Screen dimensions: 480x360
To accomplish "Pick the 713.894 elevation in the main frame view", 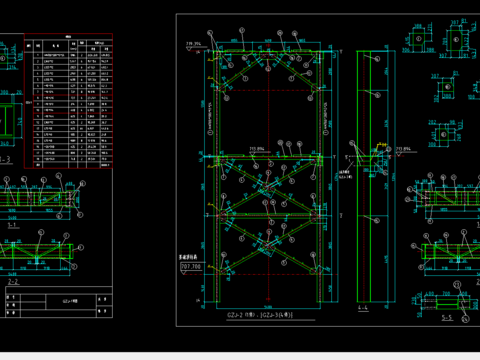I will pyautogui.click(x=257, y=149).
